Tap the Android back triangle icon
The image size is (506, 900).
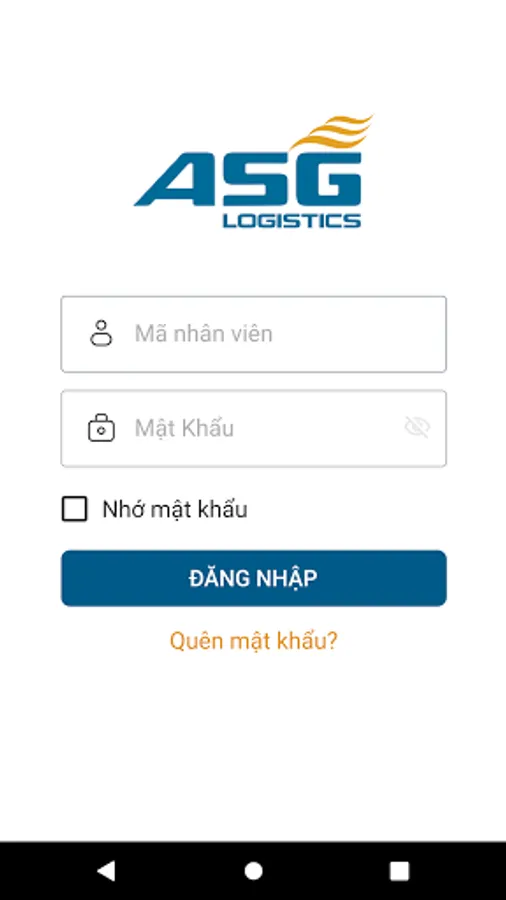(106, 871)
